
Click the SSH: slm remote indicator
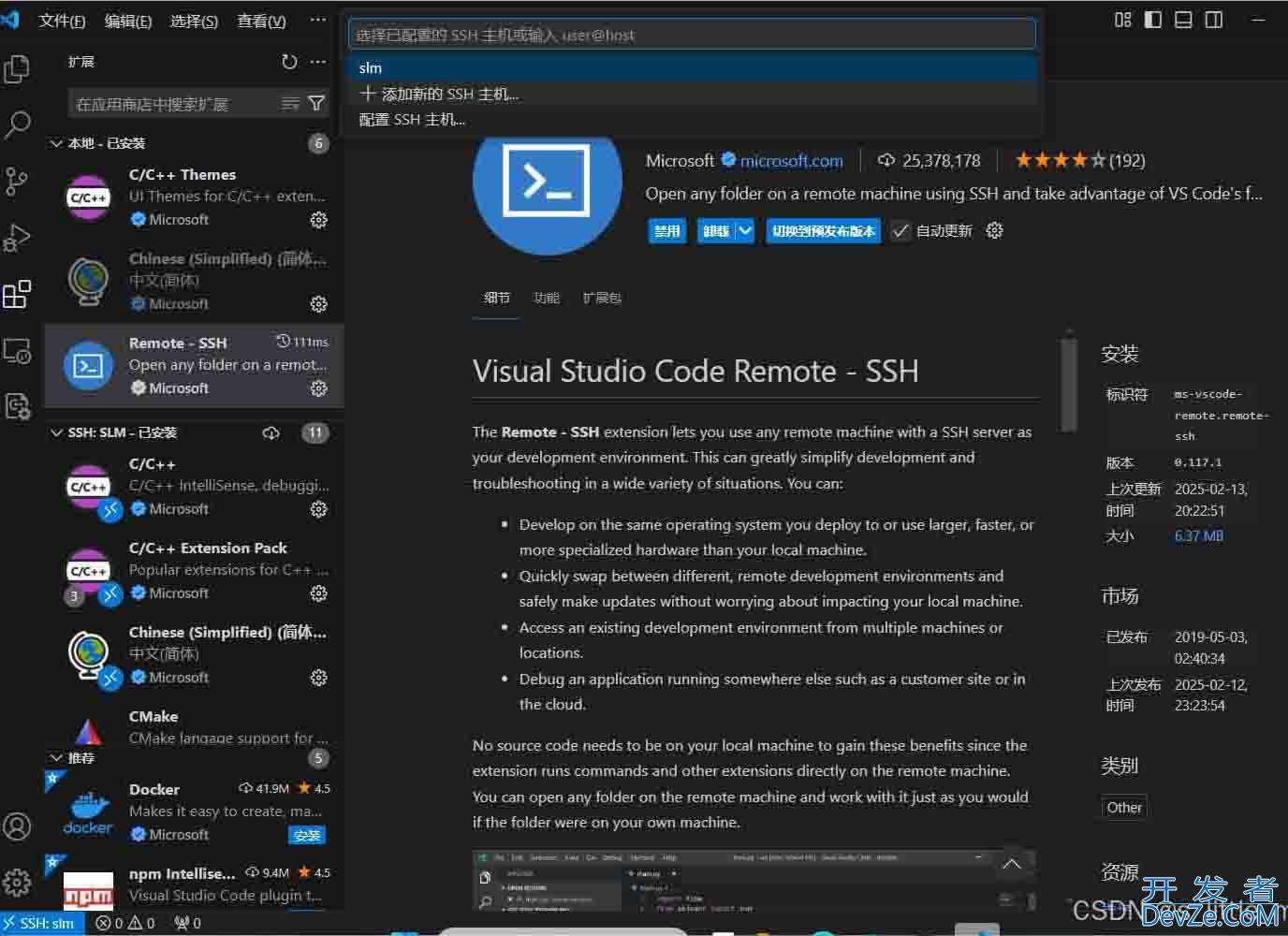tap(41, 923)
